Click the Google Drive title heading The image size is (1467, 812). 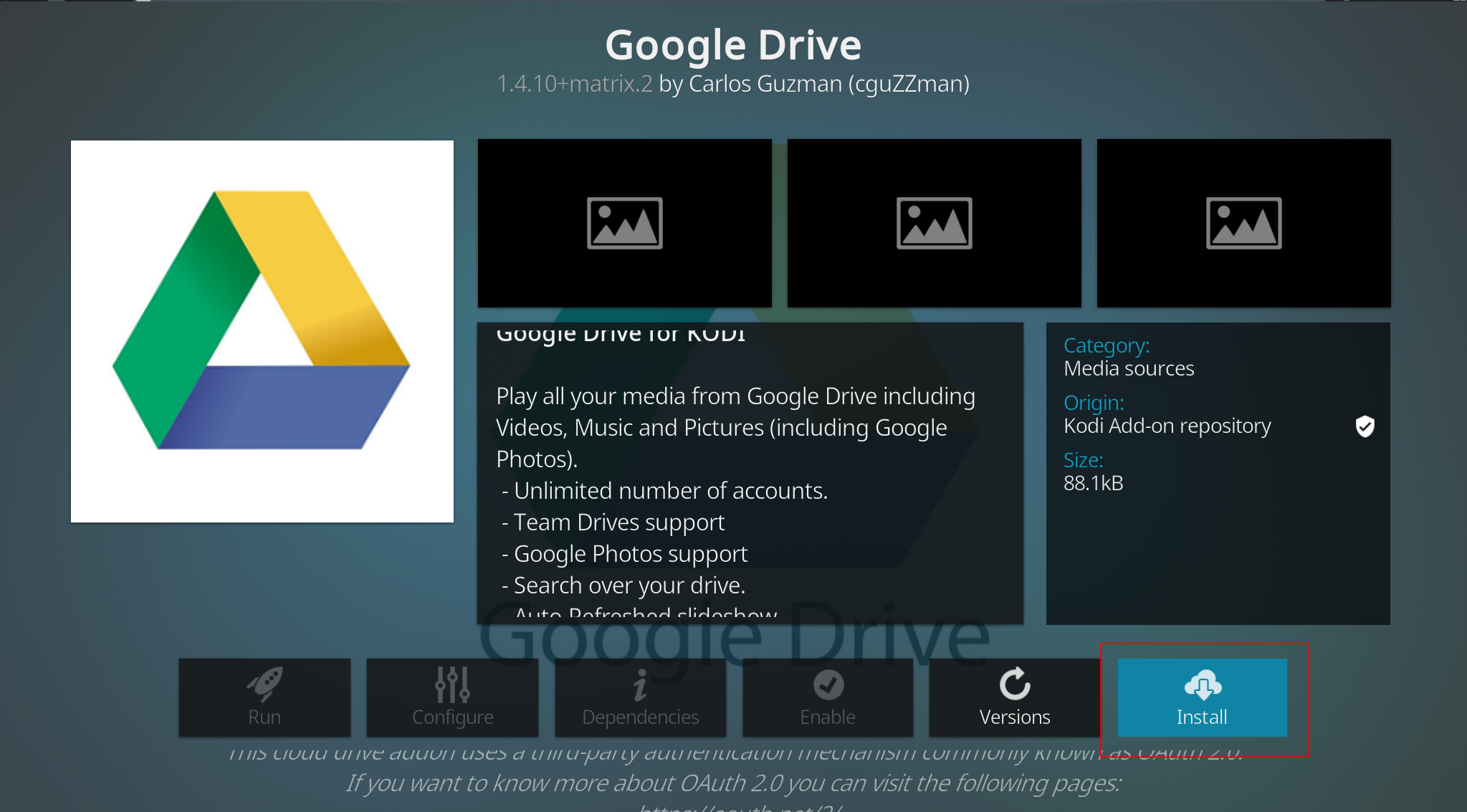733,45
